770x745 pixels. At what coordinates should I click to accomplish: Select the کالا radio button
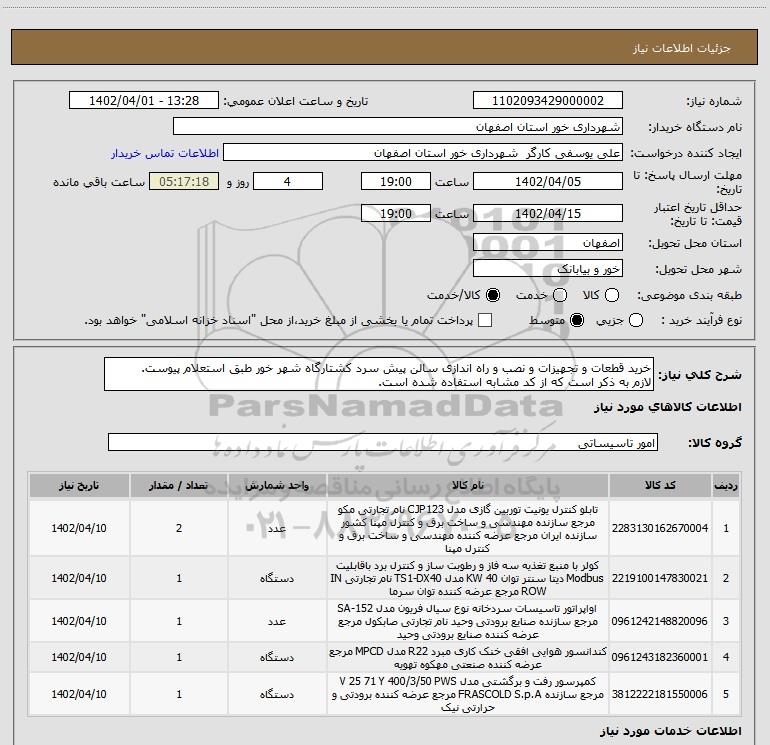(x=612, y=295)
